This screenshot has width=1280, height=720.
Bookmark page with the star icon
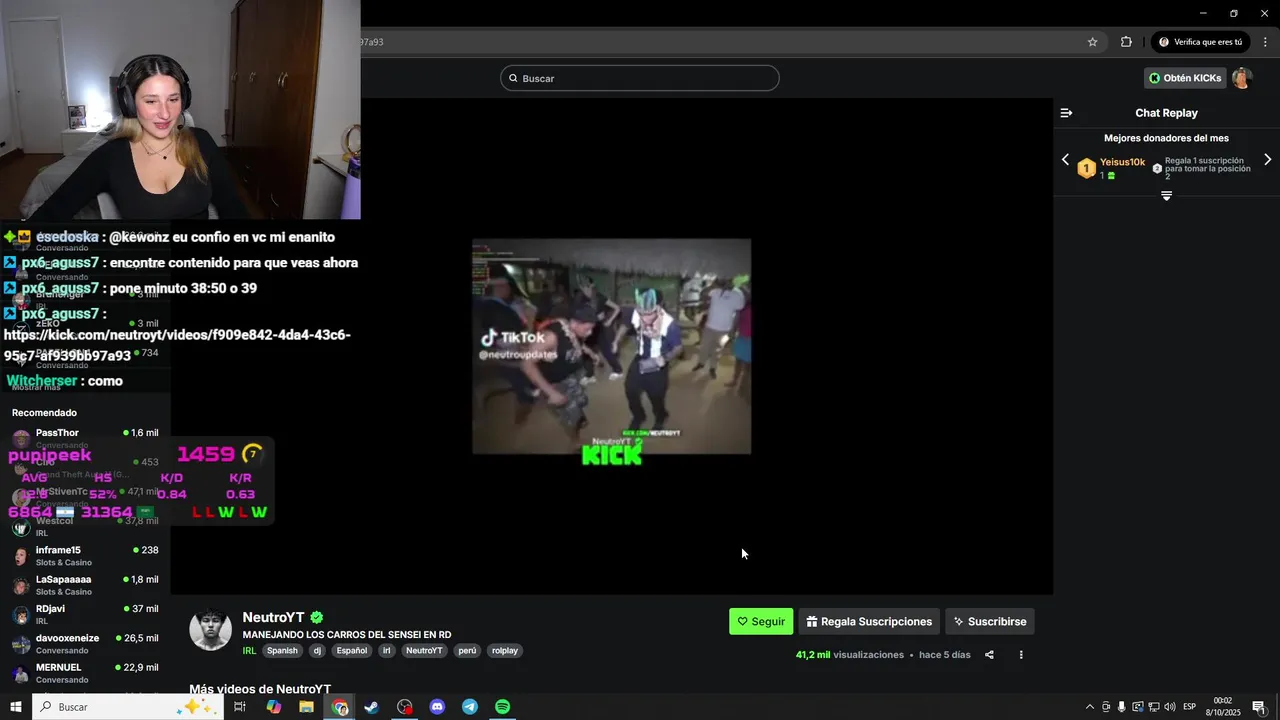point(1092,42)
